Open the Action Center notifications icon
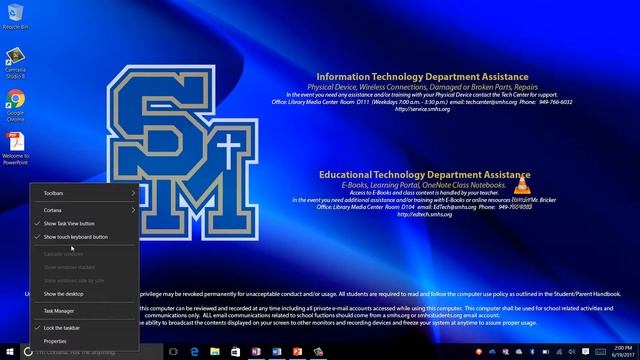The width and height of the screenshot is (640, 360). coord(585,351)
